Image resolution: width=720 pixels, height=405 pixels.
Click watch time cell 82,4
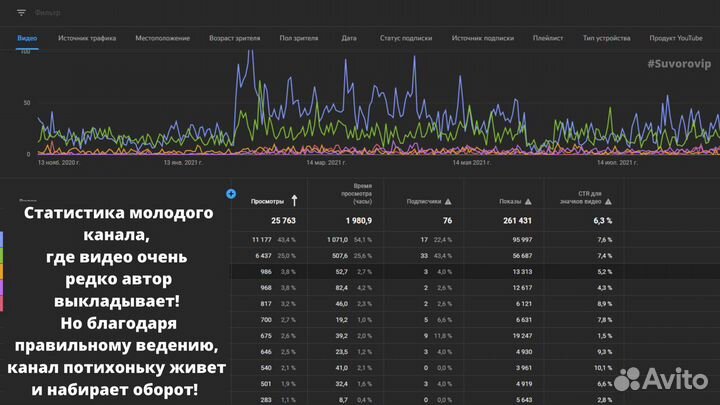click(342, 288)
